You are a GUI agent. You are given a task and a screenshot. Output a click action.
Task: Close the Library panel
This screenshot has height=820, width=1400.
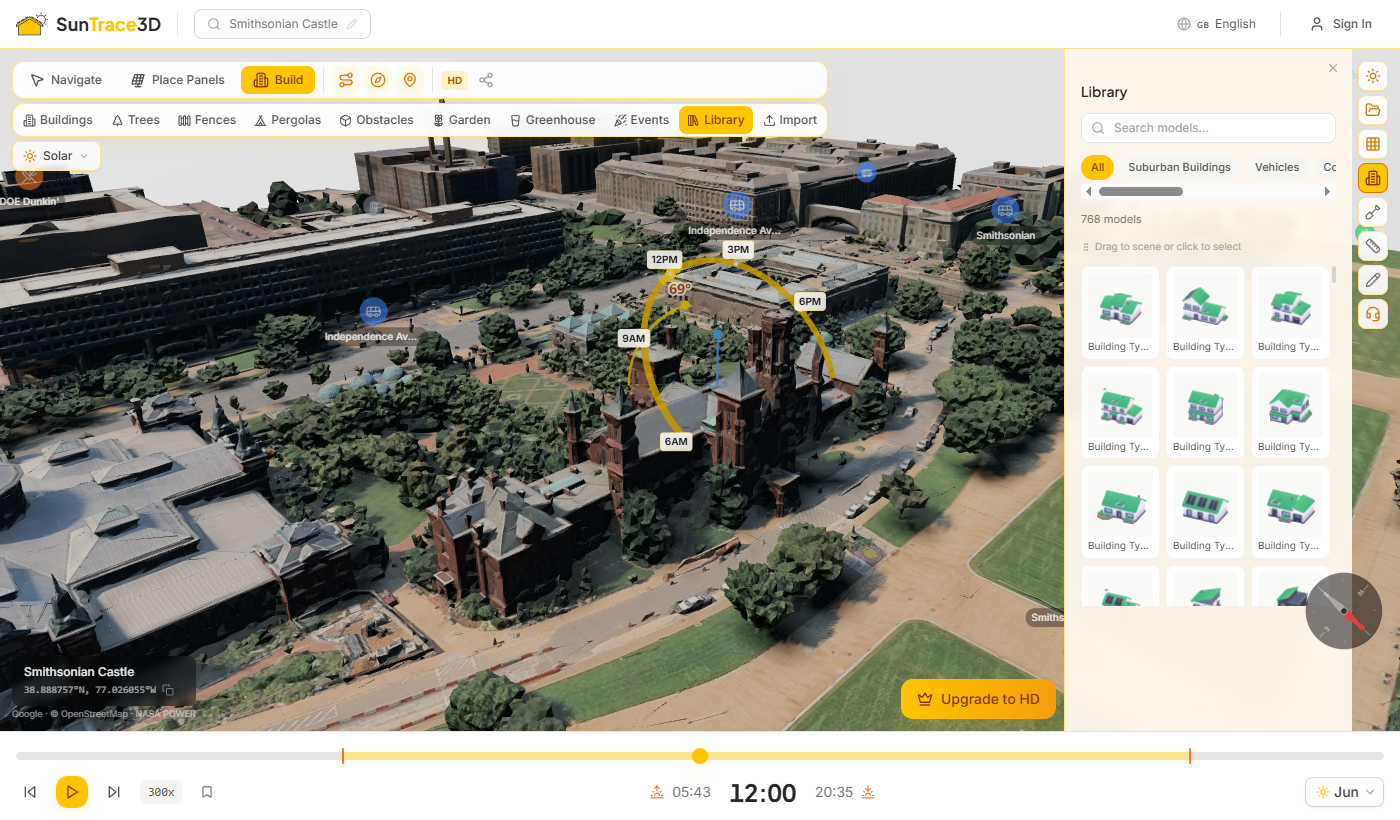pos(1332,68)
